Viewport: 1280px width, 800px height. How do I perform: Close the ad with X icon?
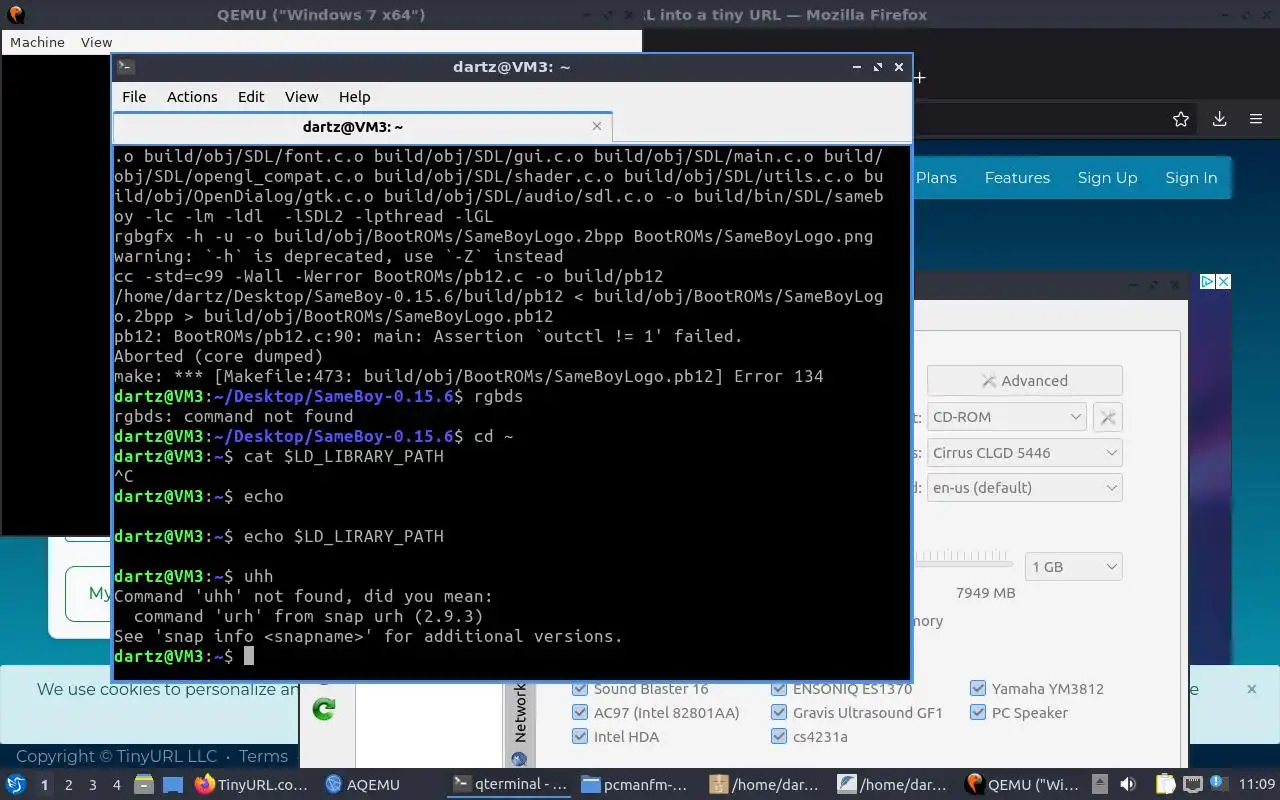click(x=1223, y=282)
